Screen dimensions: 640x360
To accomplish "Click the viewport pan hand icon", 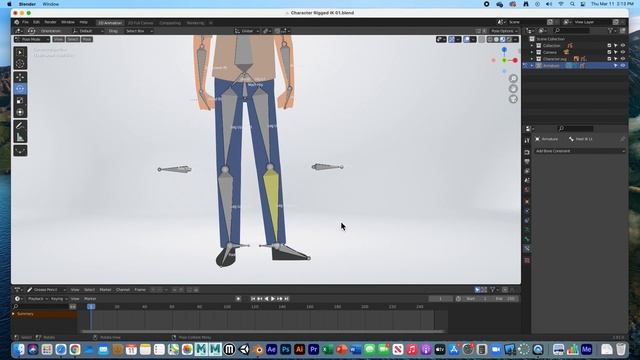I will [x=513, y=89].
